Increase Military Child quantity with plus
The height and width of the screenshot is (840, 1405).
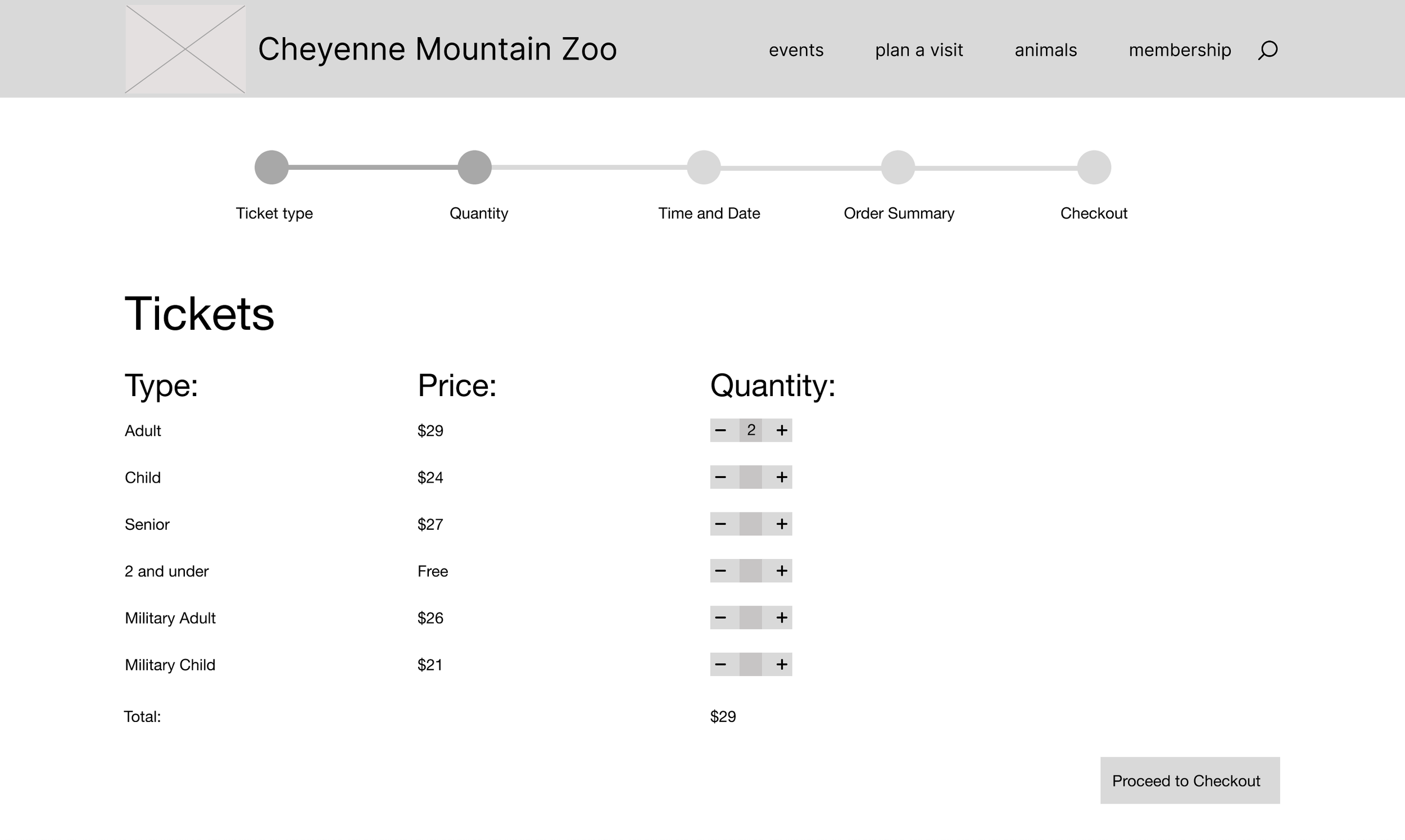[781, 665]
